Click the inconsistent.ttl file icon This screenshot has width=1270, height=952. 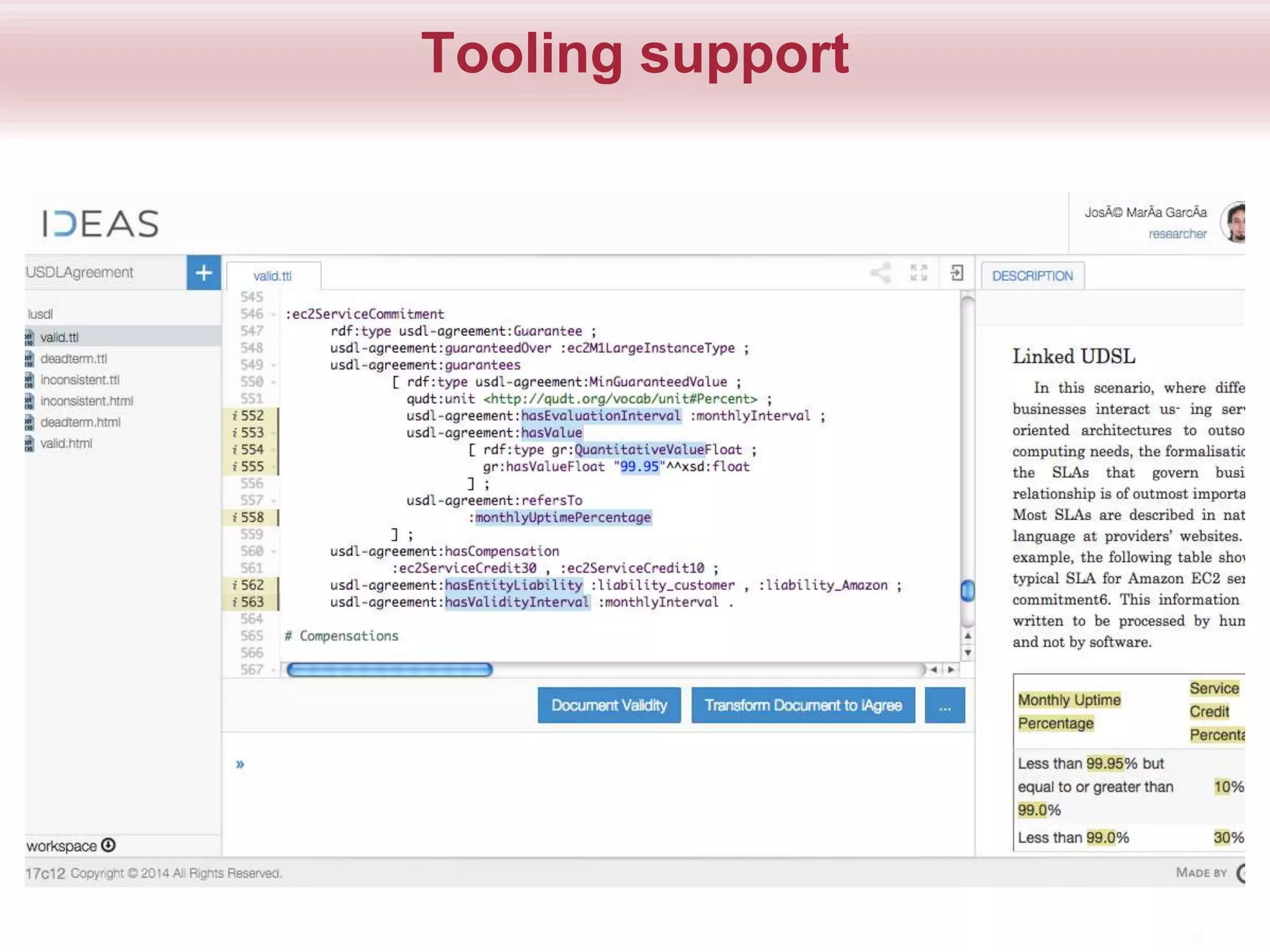coord(29,379)
